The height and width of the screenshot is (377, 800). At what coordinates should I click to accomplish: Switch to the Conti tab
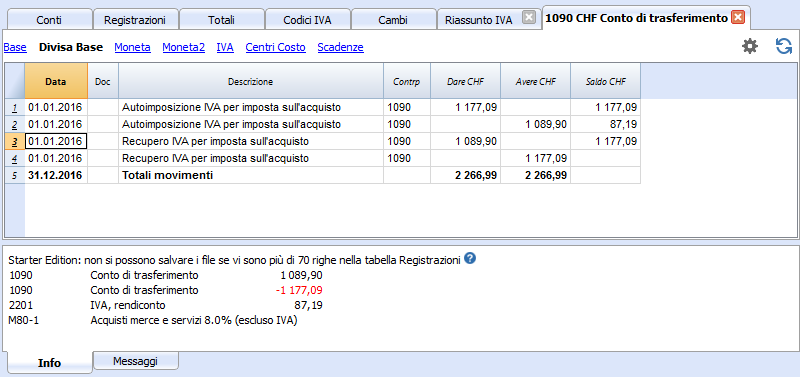point(49,20)
